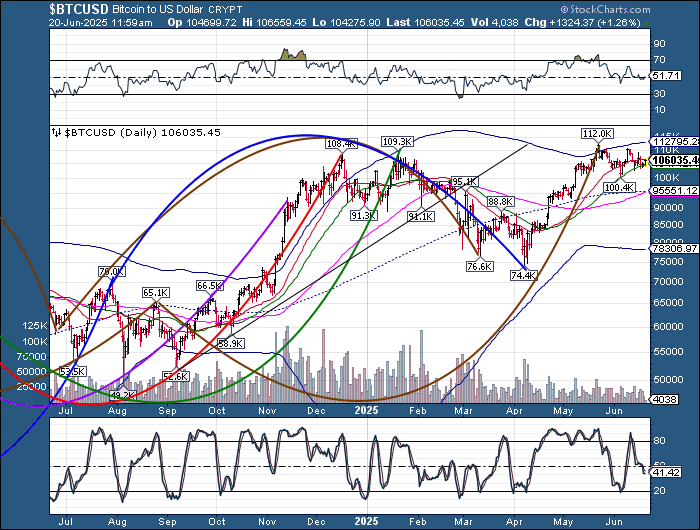Select the 108.4K December high label

[x=341, y=143]
